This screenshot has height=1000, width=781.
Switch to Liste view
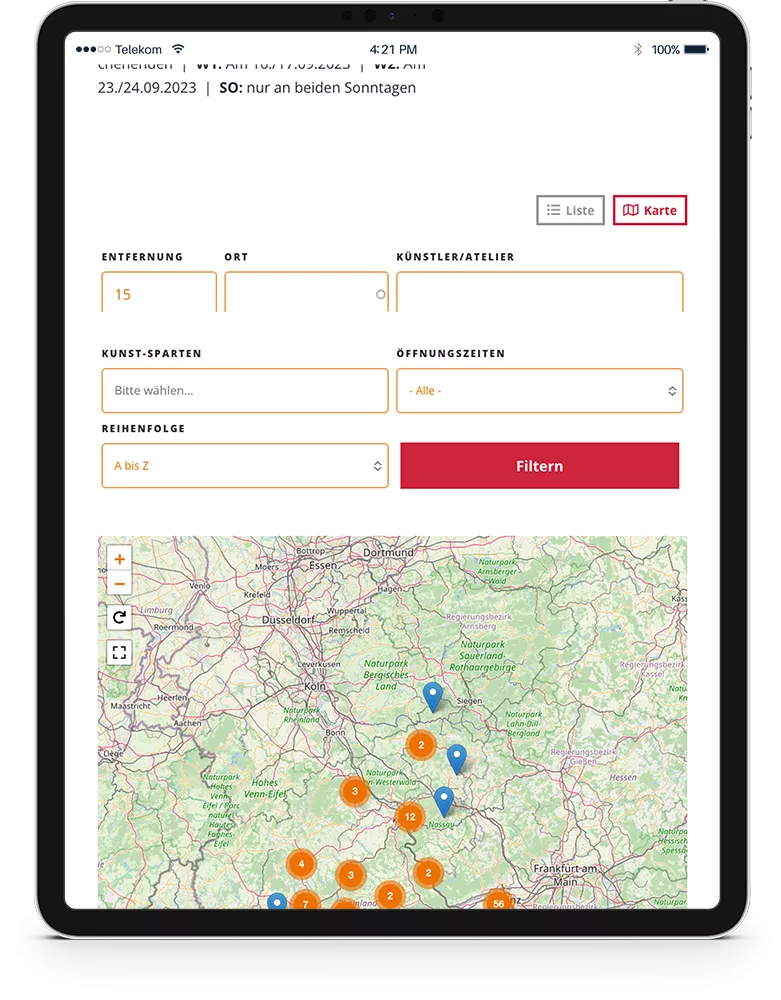[570, 210]
